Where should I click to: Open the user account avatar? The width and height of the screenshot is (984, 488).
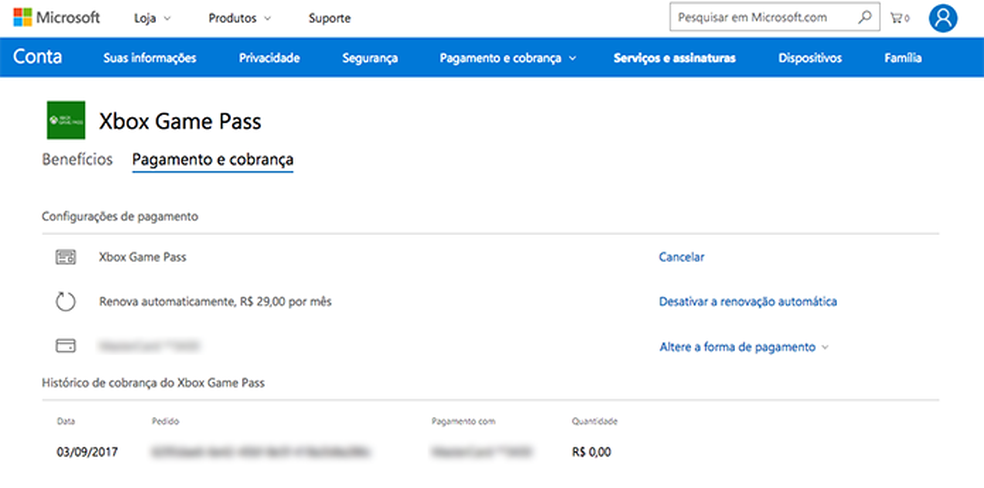click(x=943, y=18)
